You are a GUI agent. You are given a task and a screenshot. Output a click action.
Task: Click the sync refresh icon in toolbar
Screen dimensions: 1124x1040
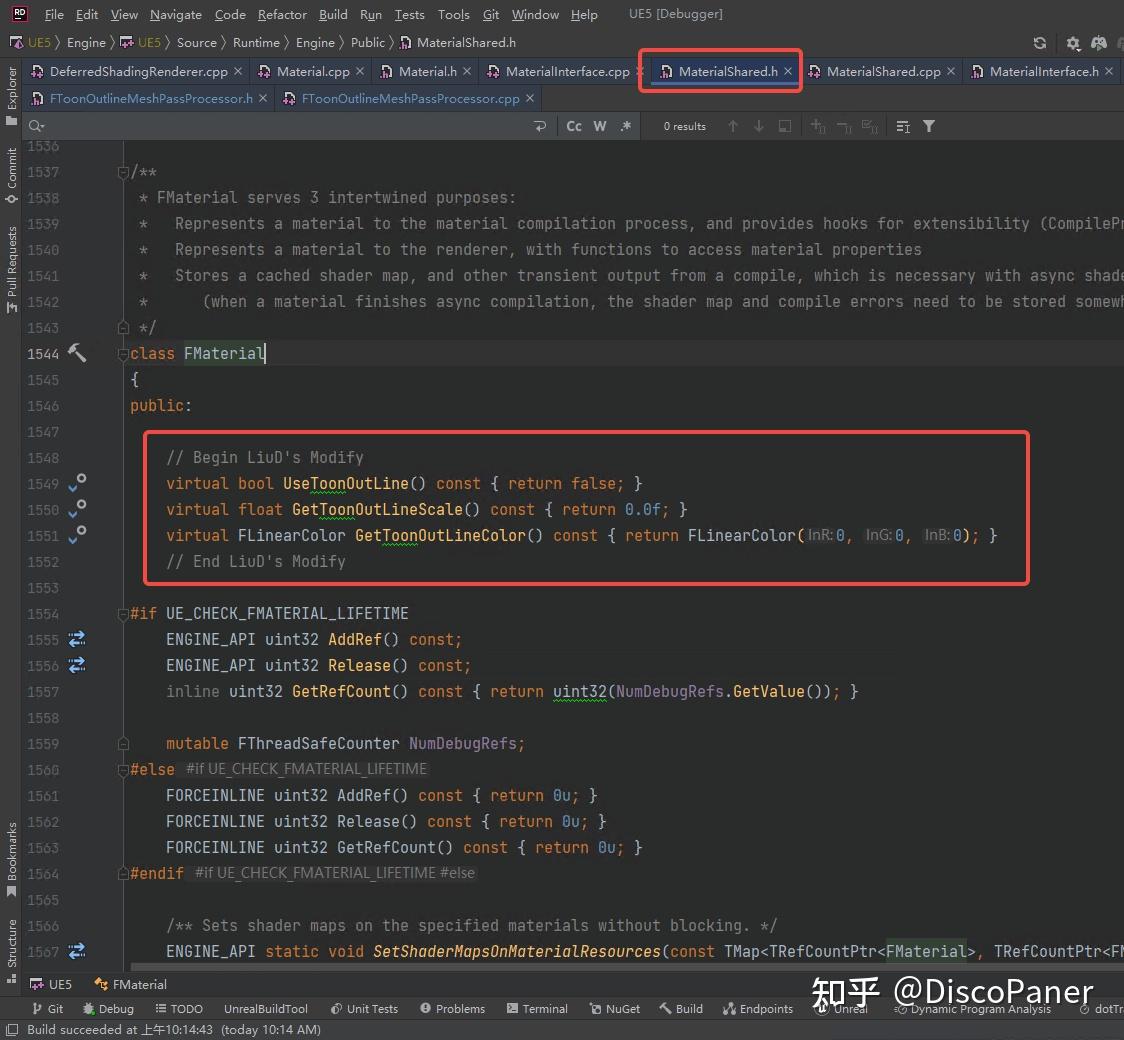(1039, 43)
